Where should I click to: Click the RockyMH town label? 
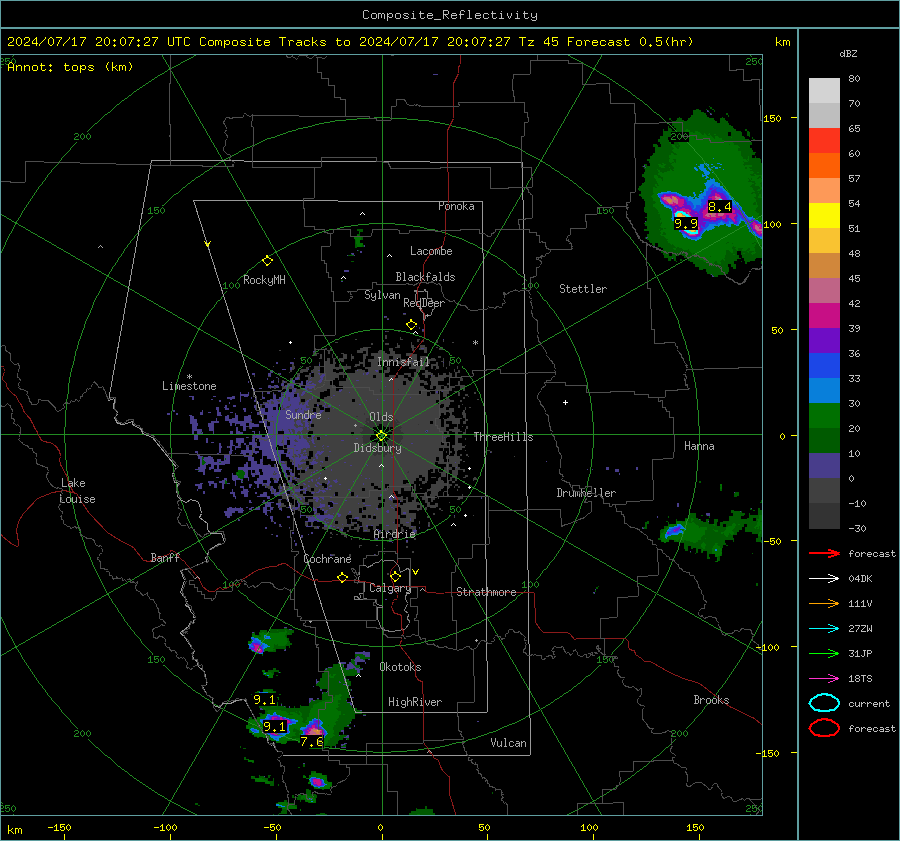[264, 280]
